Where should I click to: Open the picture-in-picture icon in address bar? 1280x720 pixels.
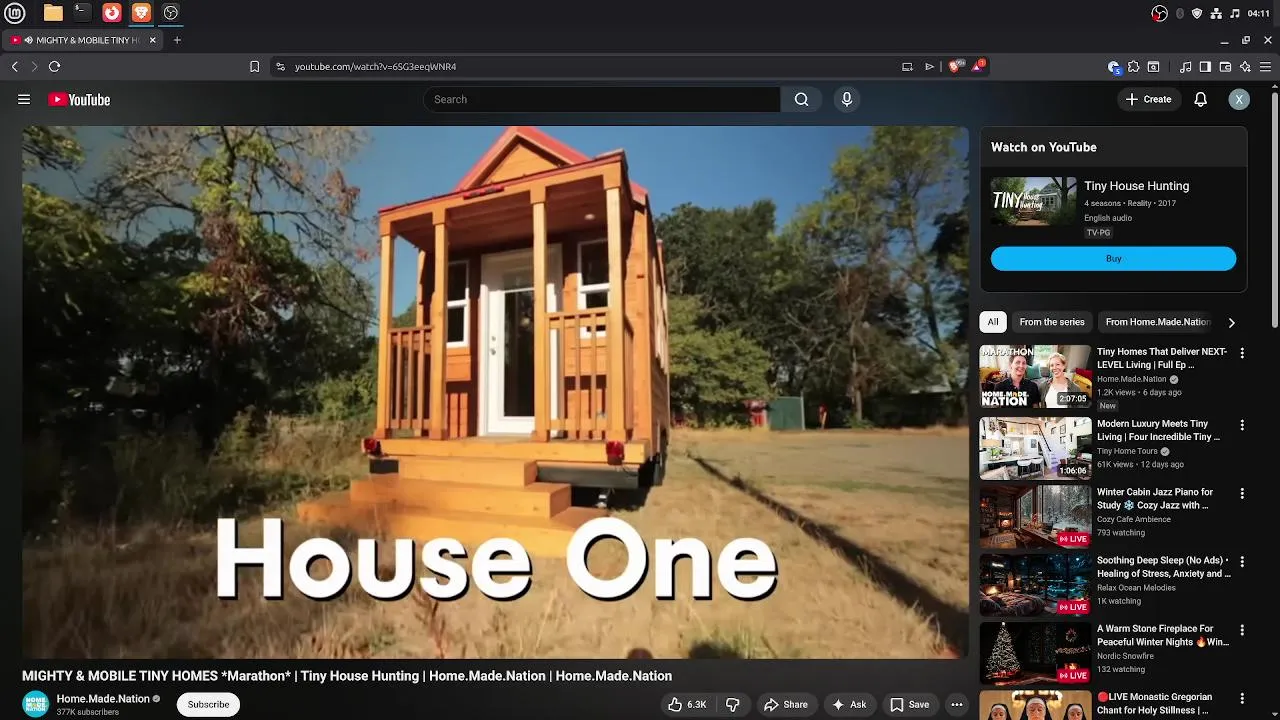tap(907, 67)
